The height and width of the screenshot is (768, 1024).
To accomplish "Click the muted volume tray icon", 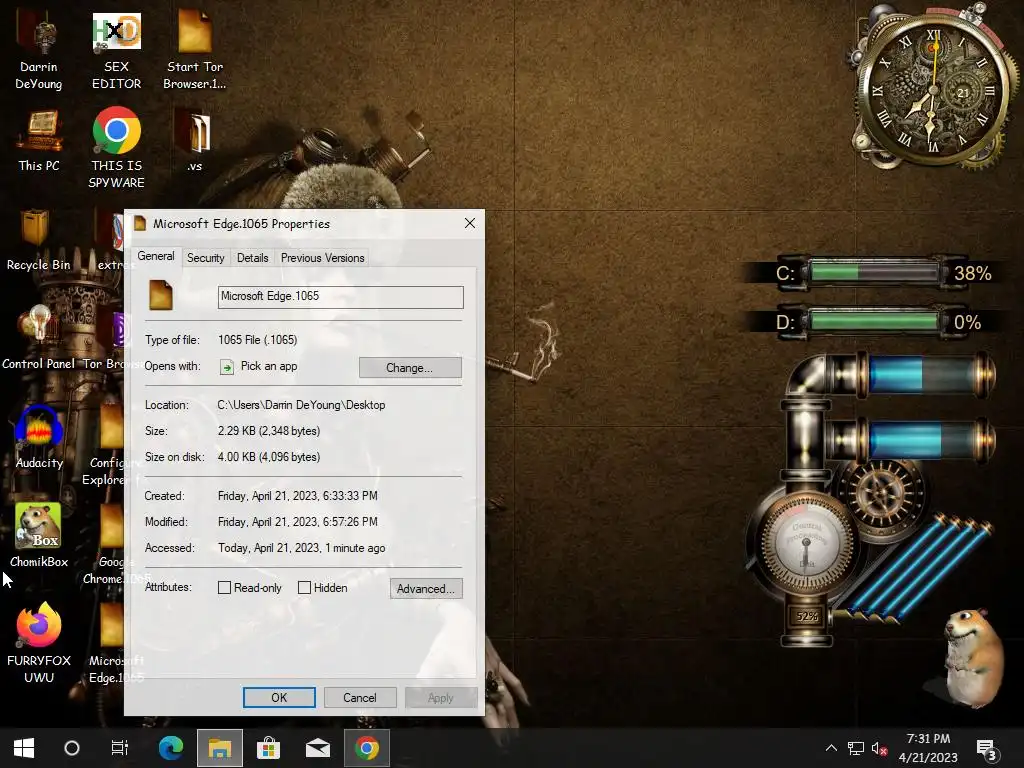I will pos(879,748).
